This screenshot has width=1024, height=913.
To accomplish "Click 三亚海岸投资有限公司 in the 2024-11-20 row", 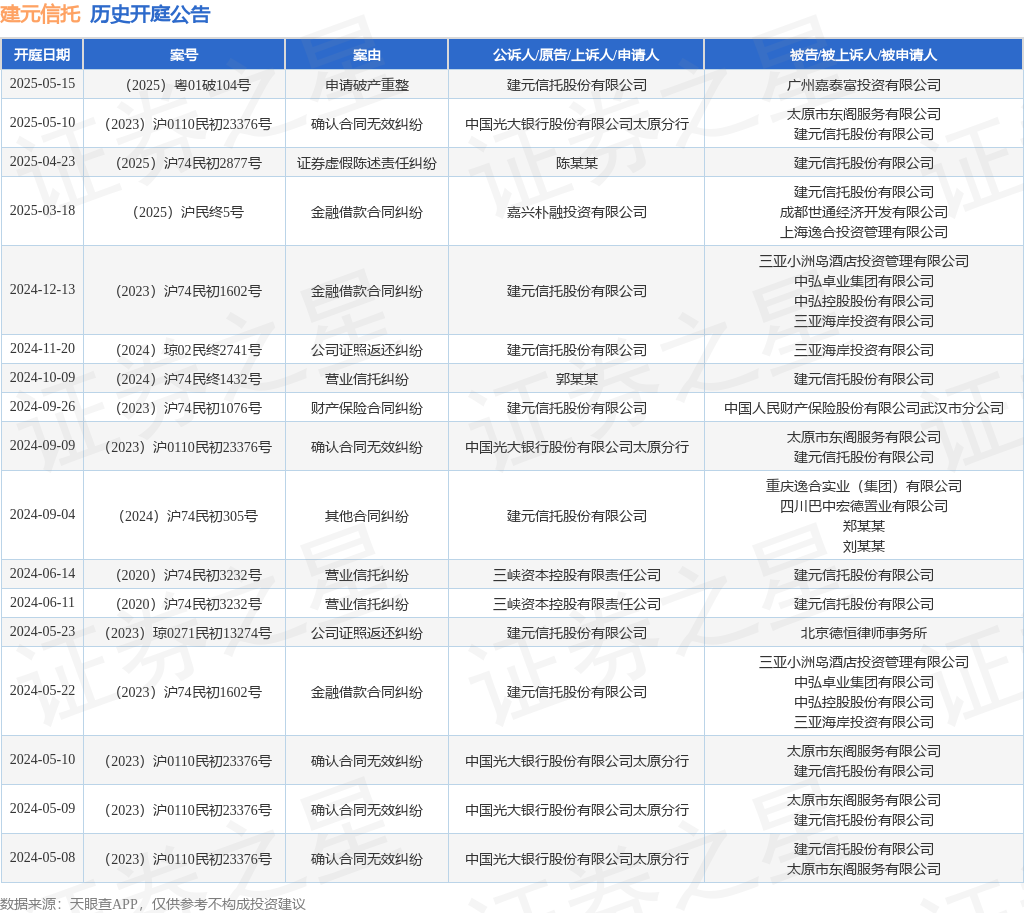I will point(863,350).
